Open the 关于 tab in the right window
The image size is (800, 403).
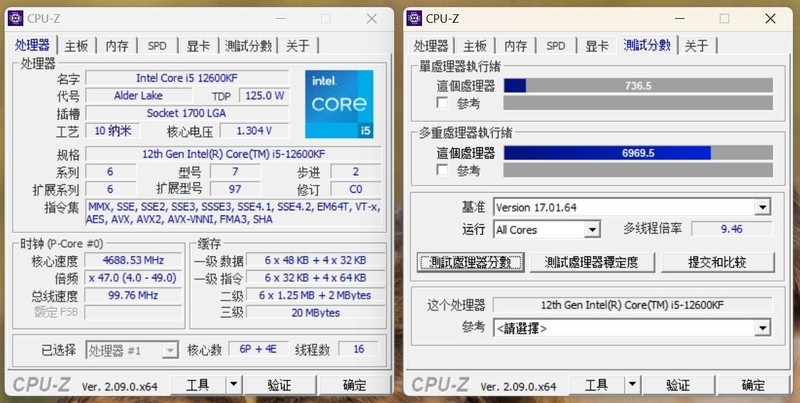click(697, 46)
